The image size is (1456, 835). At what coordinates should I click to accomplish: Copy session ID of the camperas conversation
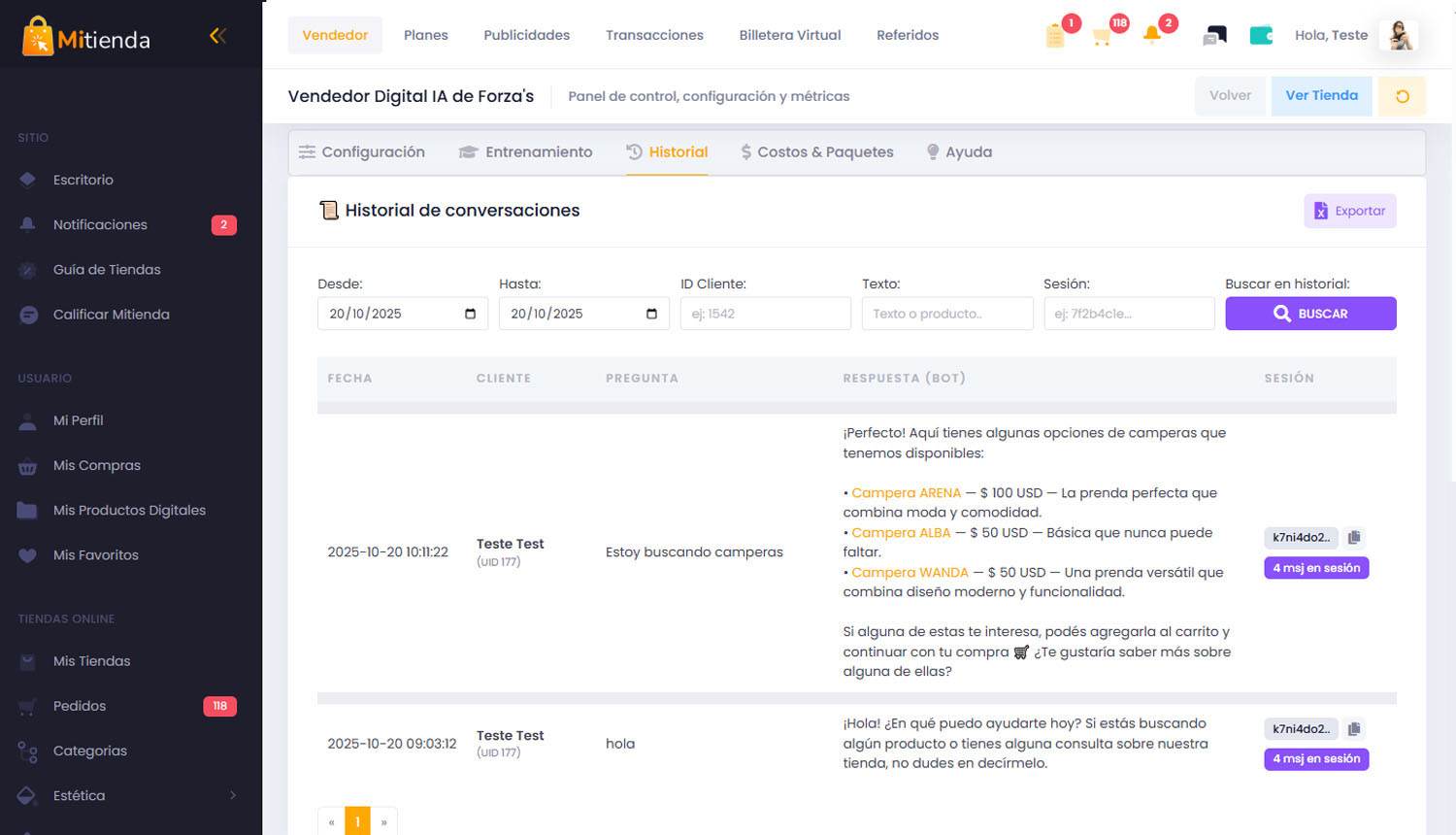tap(1354, 537)
